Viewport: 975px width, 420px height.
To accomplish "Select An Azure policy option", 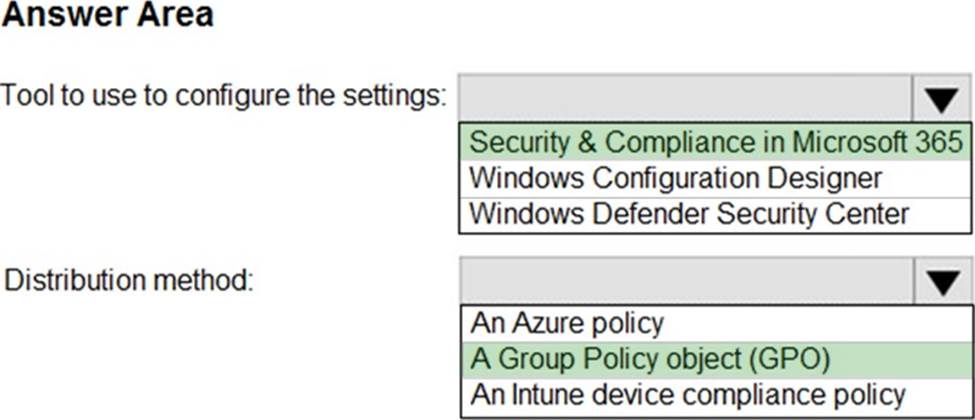I will coord(567,323).
